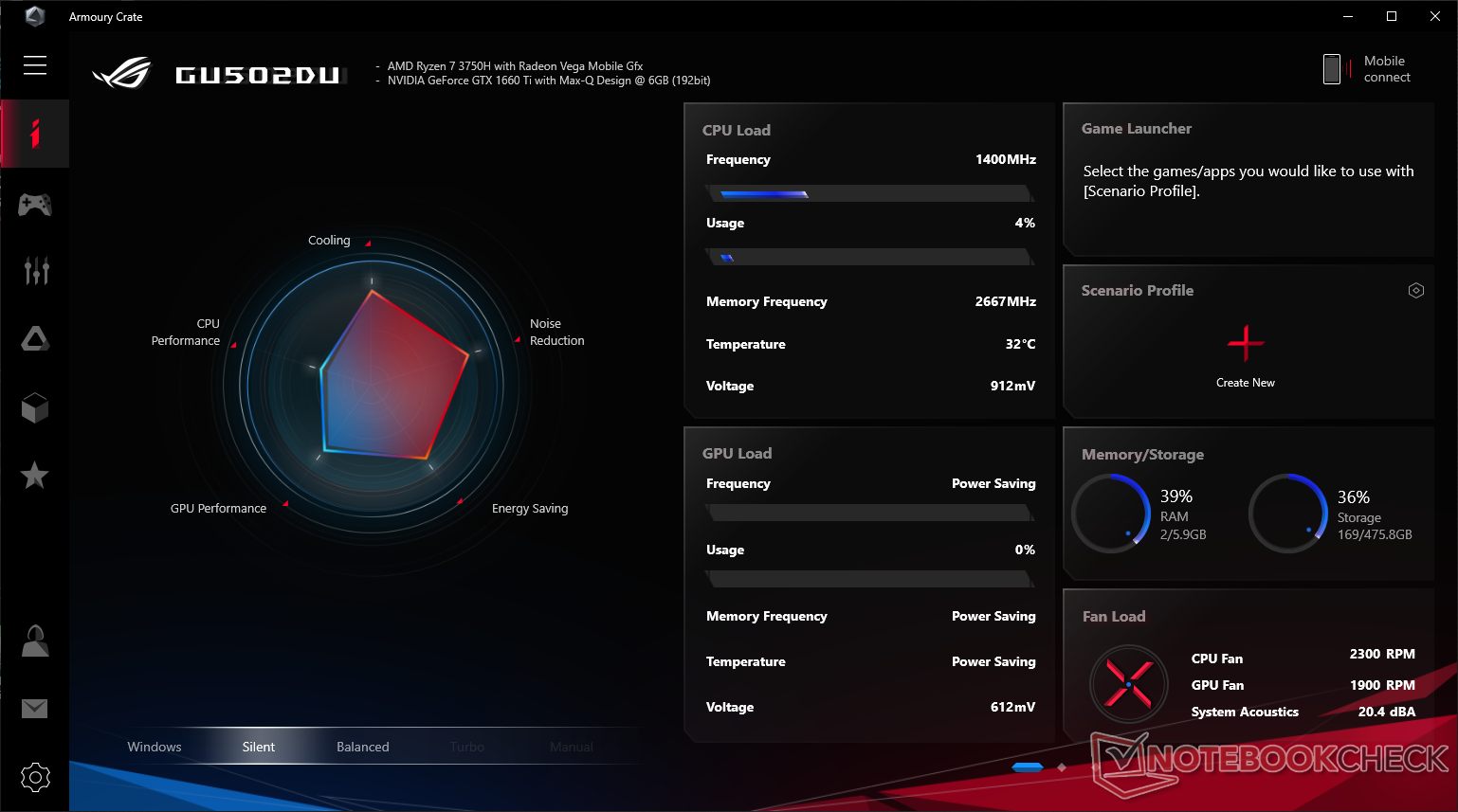Click the GPU Usage bar
Viewport: 1458px width, 812px height.
pyautogui.click(x=870, y=579)
